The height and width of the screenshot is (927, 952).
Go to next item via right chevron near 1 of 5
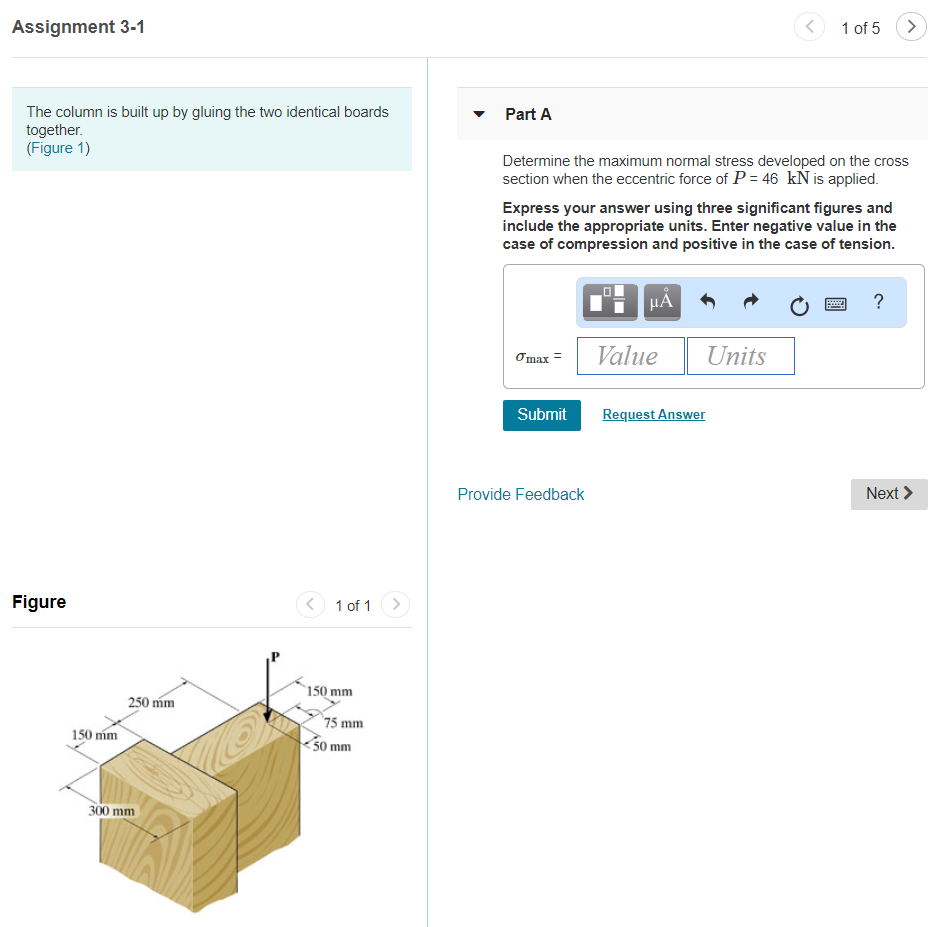911,27
